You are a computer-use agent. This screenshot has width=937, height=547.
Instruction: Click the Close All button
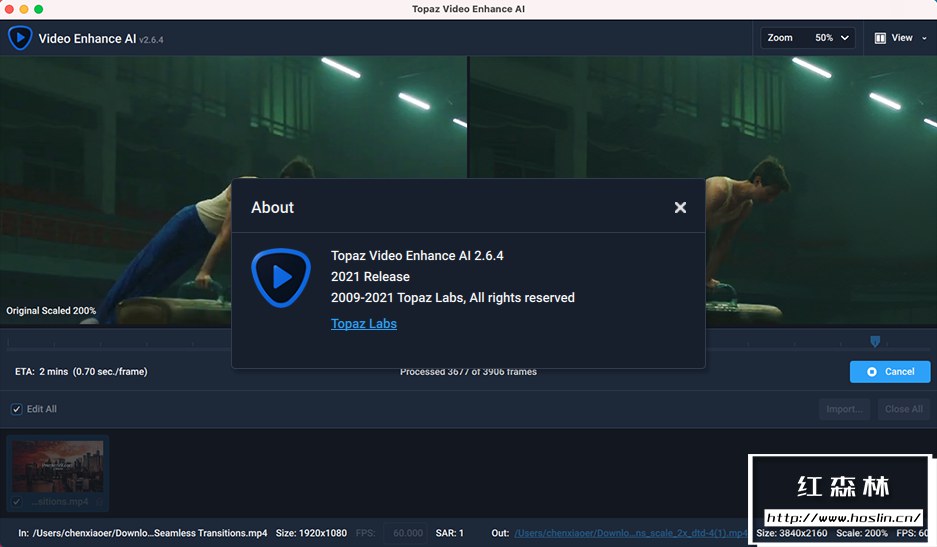click(x=904, y=409)
